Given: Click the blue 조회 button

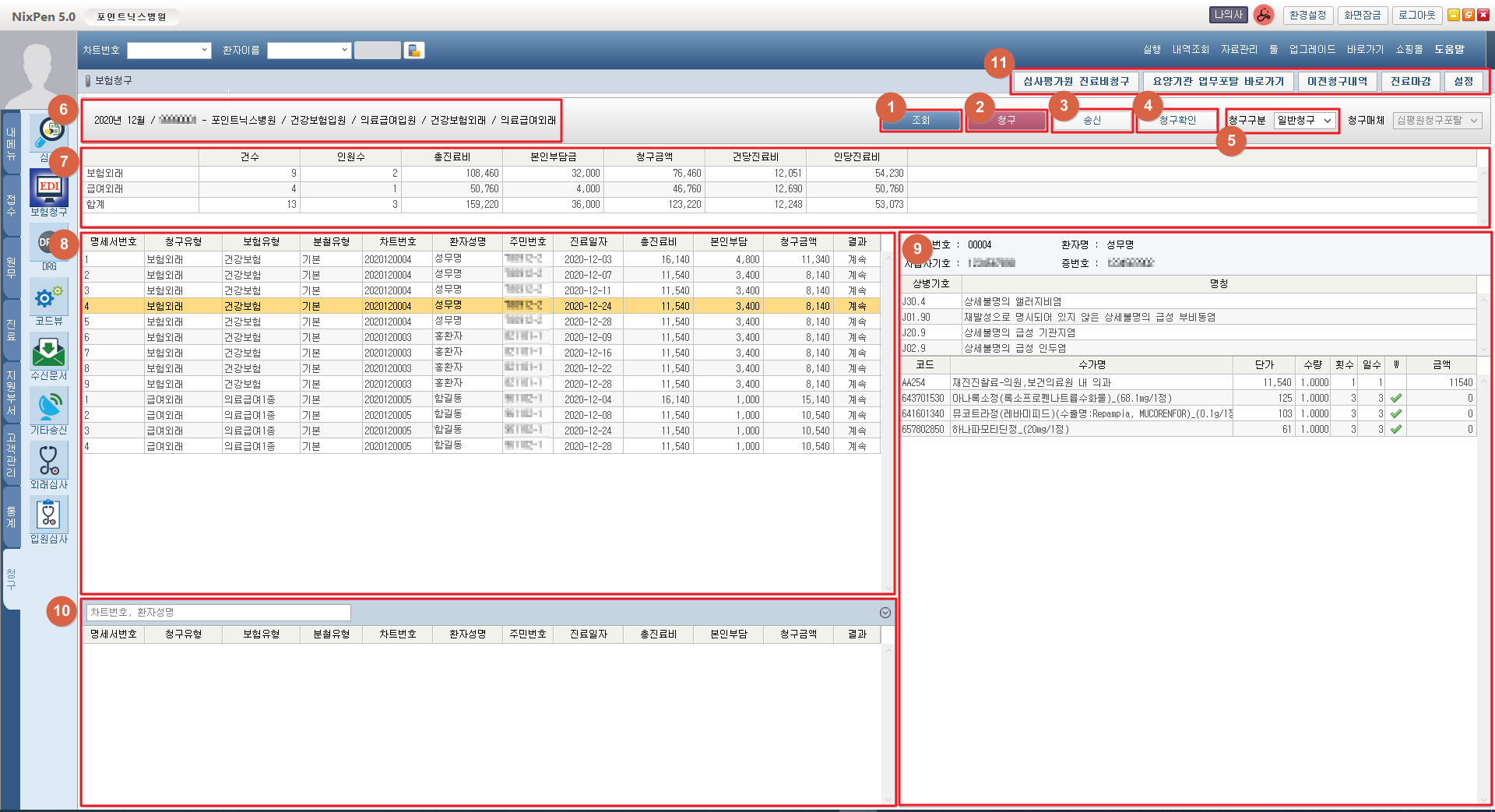Looking at the screenshot, I should [921, 121].
